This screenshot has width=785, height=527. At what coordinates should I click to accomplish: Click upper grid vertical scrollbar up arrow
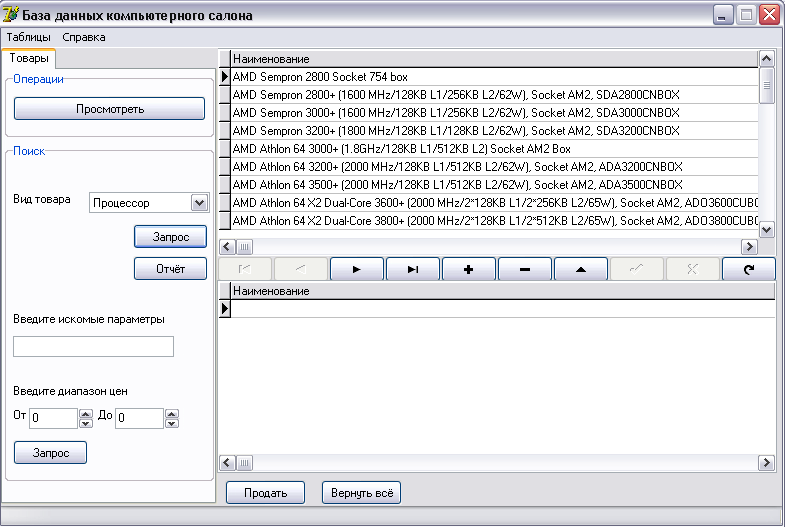pyautogui.click(x=766, y=59)
